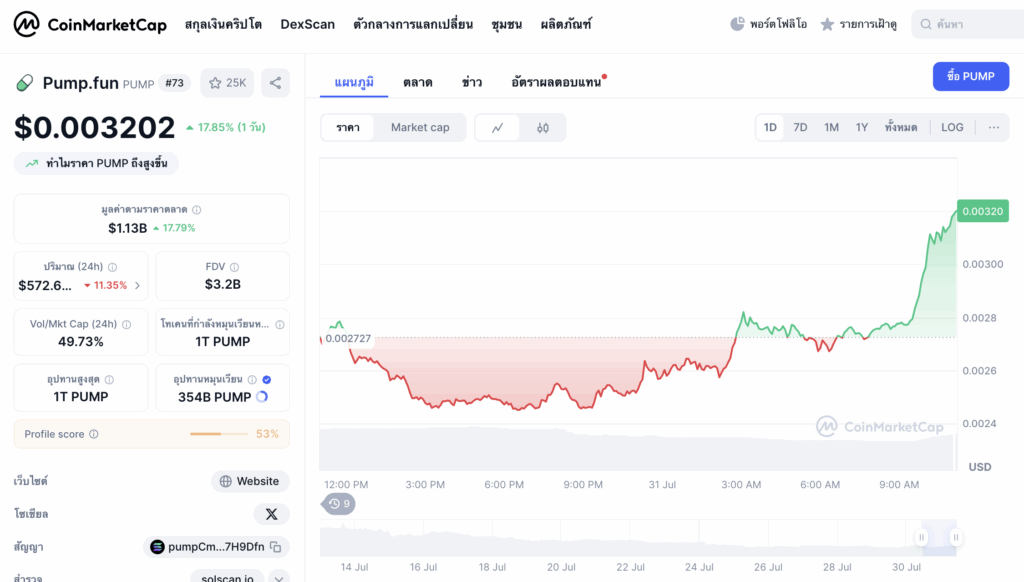Open the X social link
Image resolution: width=1024 pixels, height=582 pixels.
271,514
